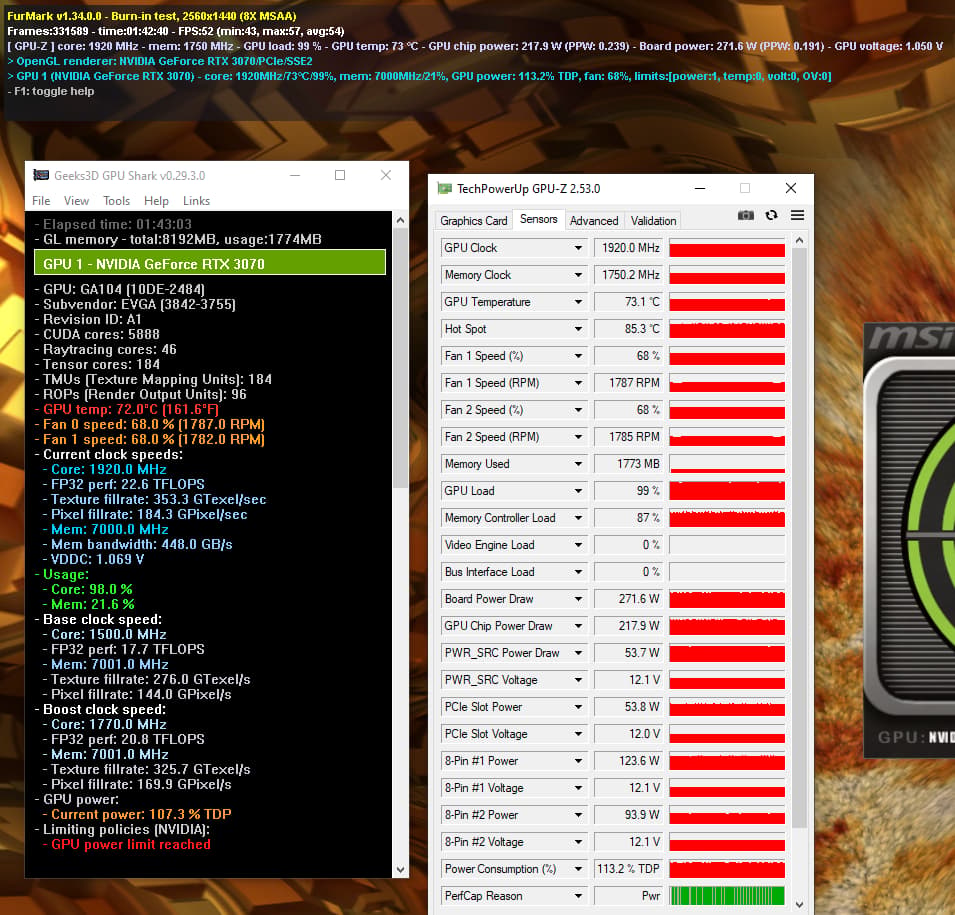Expand the GPU Load sensor dropdown

(578, 491)
